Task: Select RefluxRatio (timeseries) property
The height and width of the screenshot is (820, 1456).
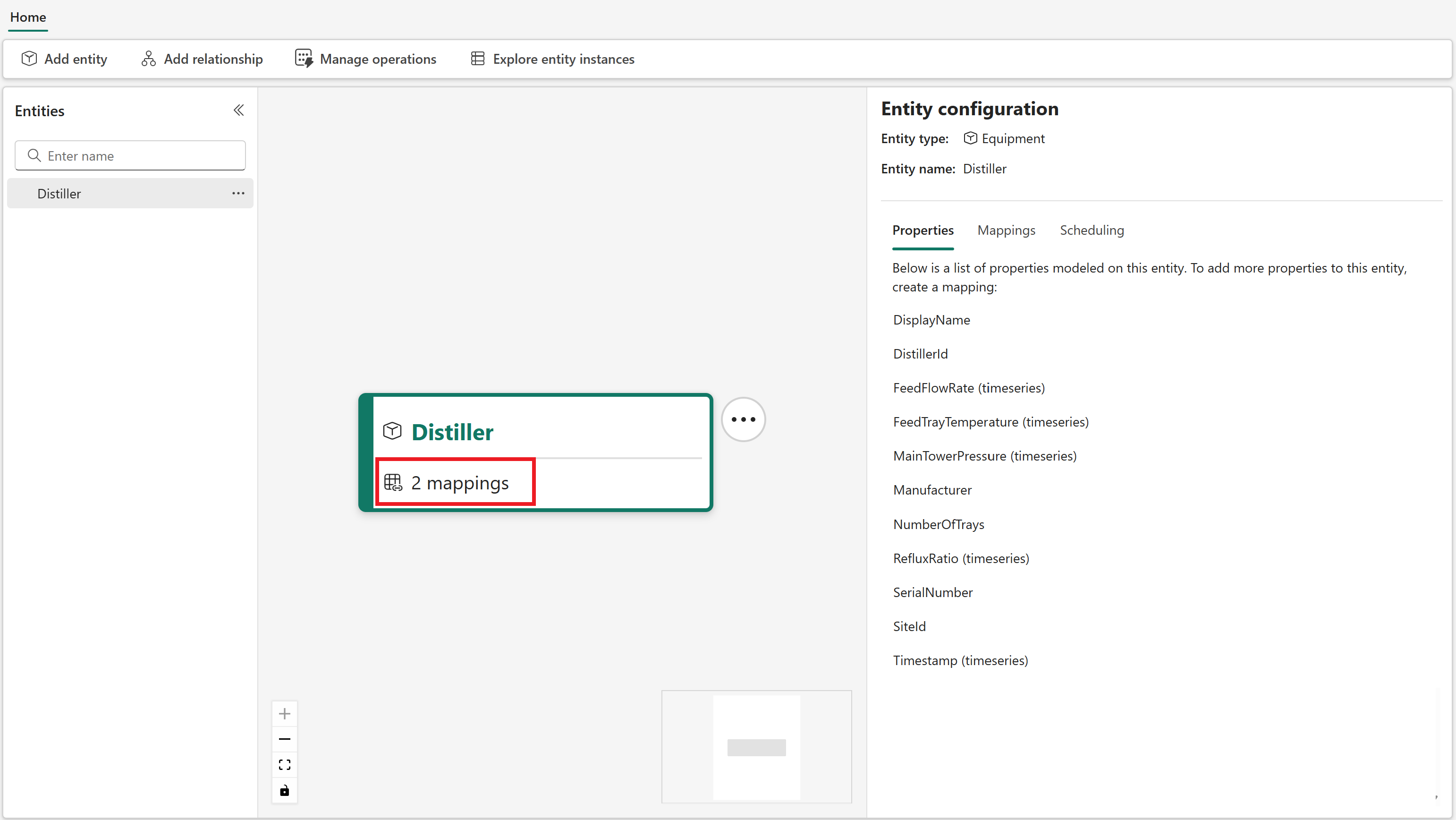Action: pos(961,558)
